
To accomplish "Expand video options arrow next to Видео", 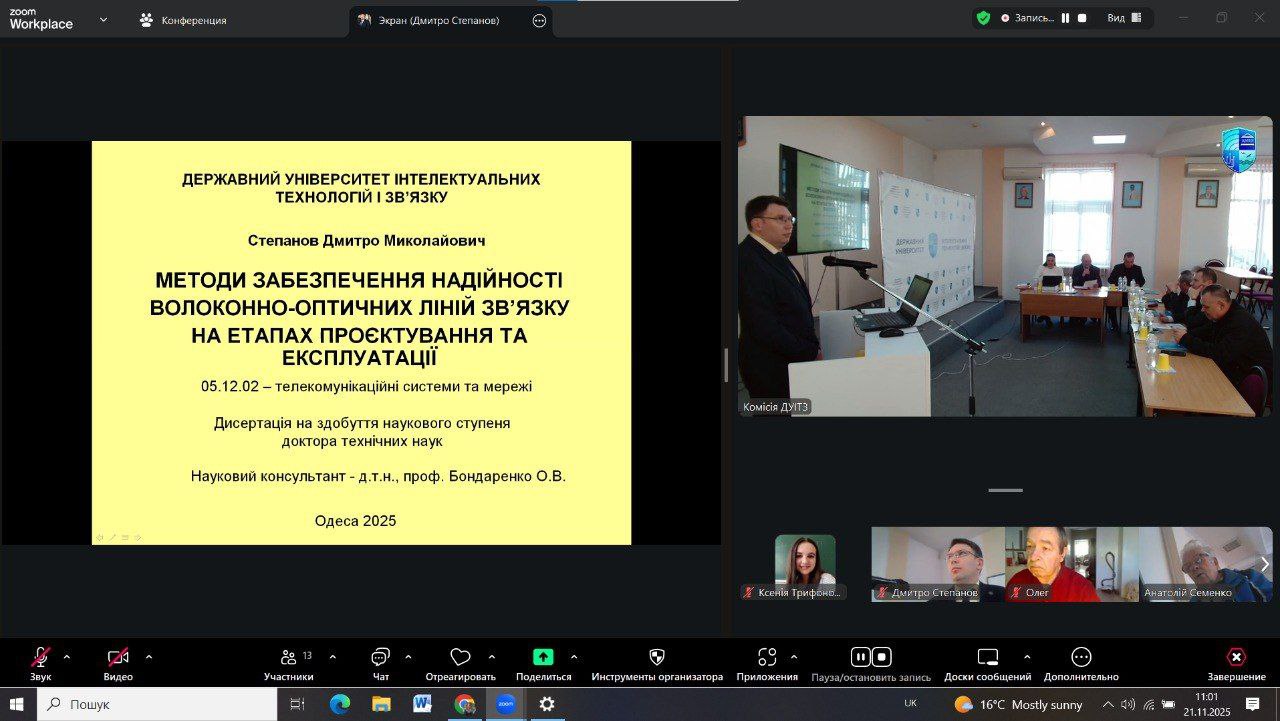I will (x=149, y=657).
